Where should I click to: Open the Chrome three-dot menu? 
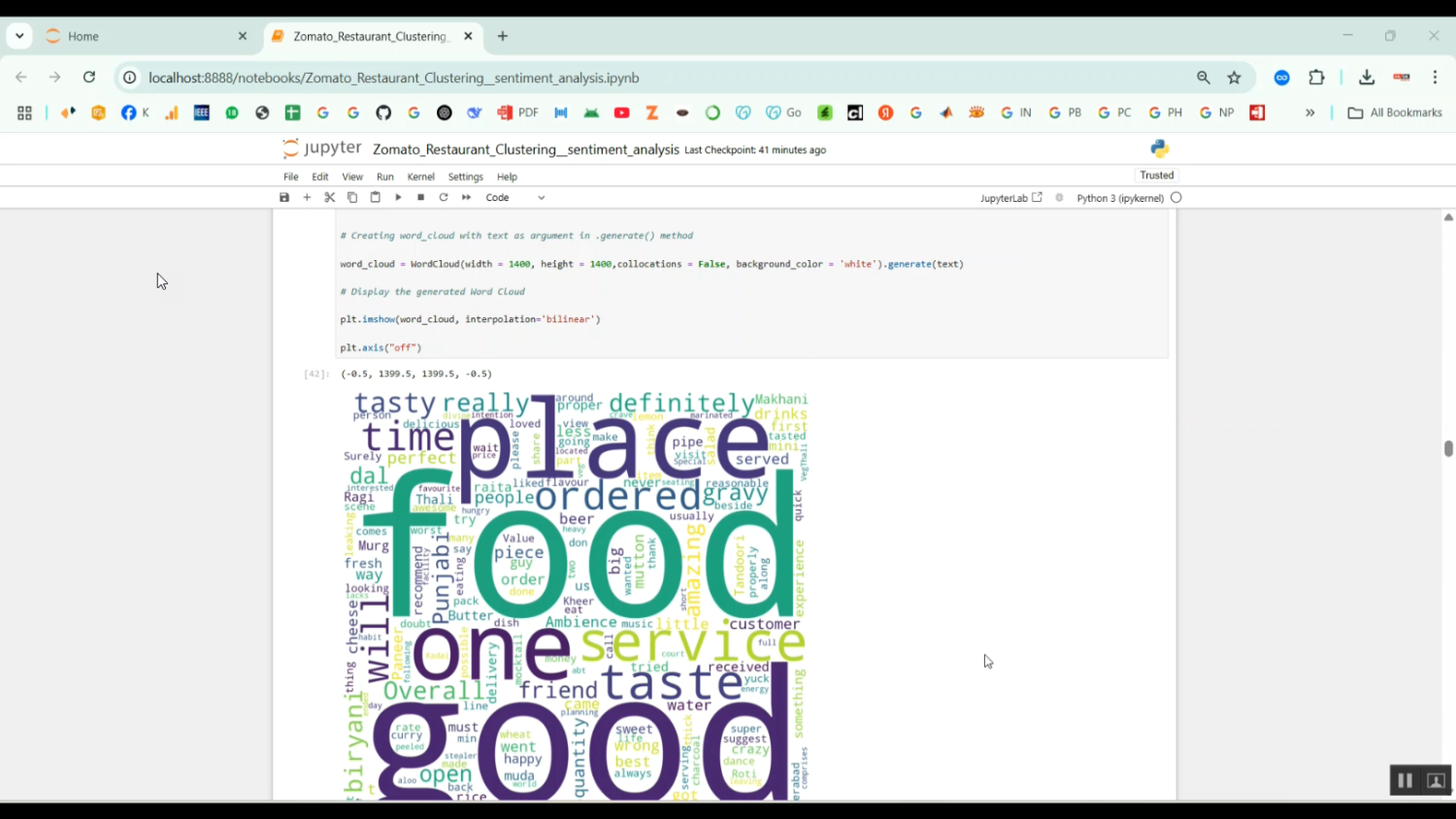(1435, 78)
